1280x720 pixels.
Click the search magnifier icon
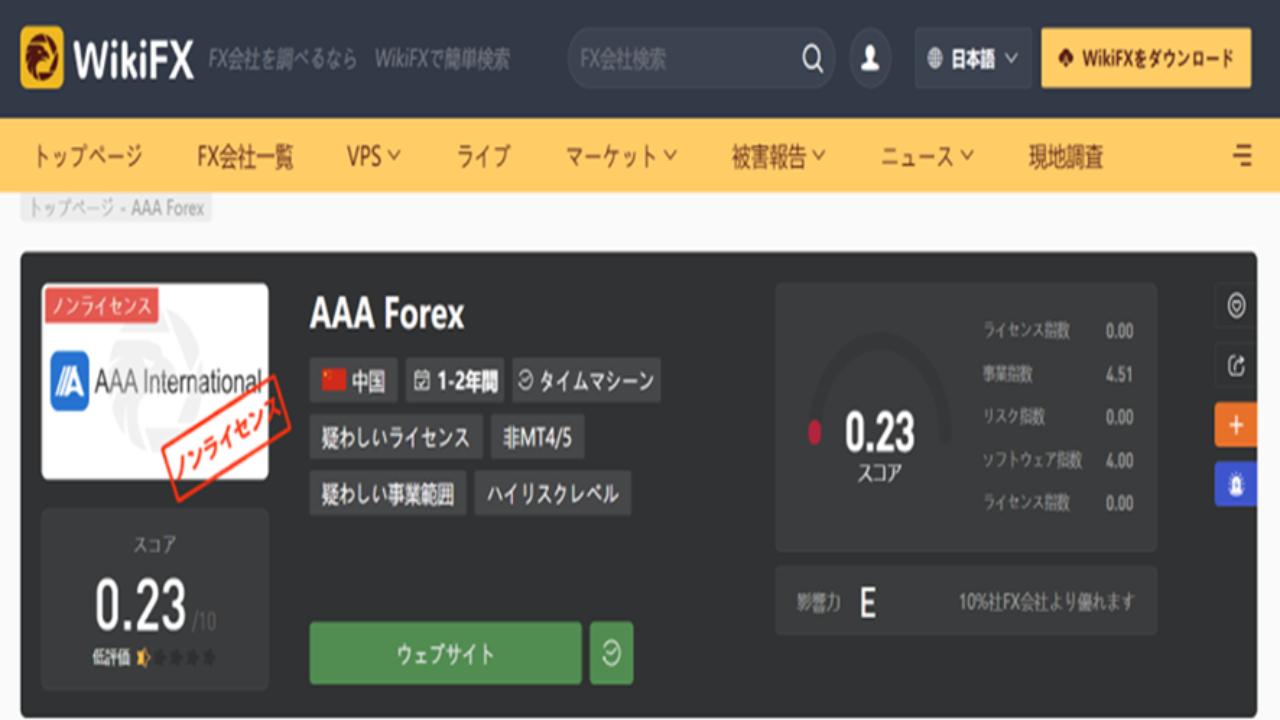(813, 59)
